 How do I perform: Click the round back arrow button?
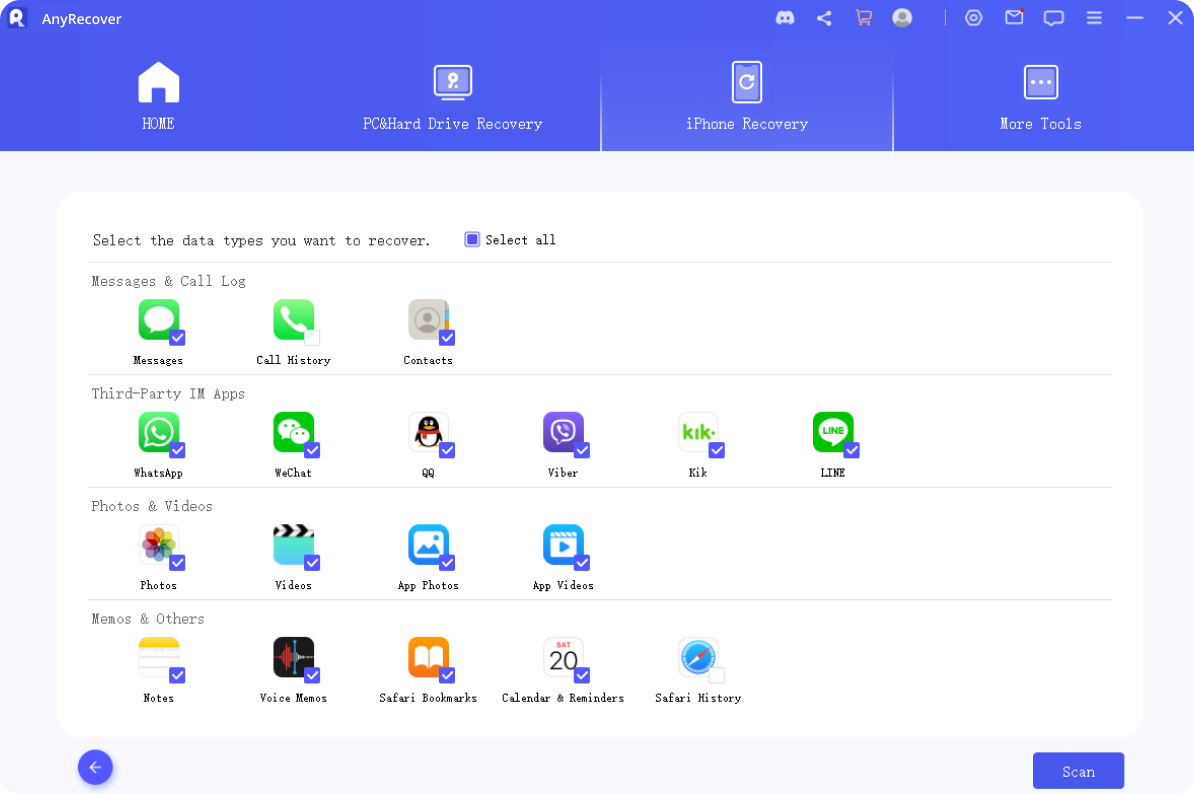(95, 767)
